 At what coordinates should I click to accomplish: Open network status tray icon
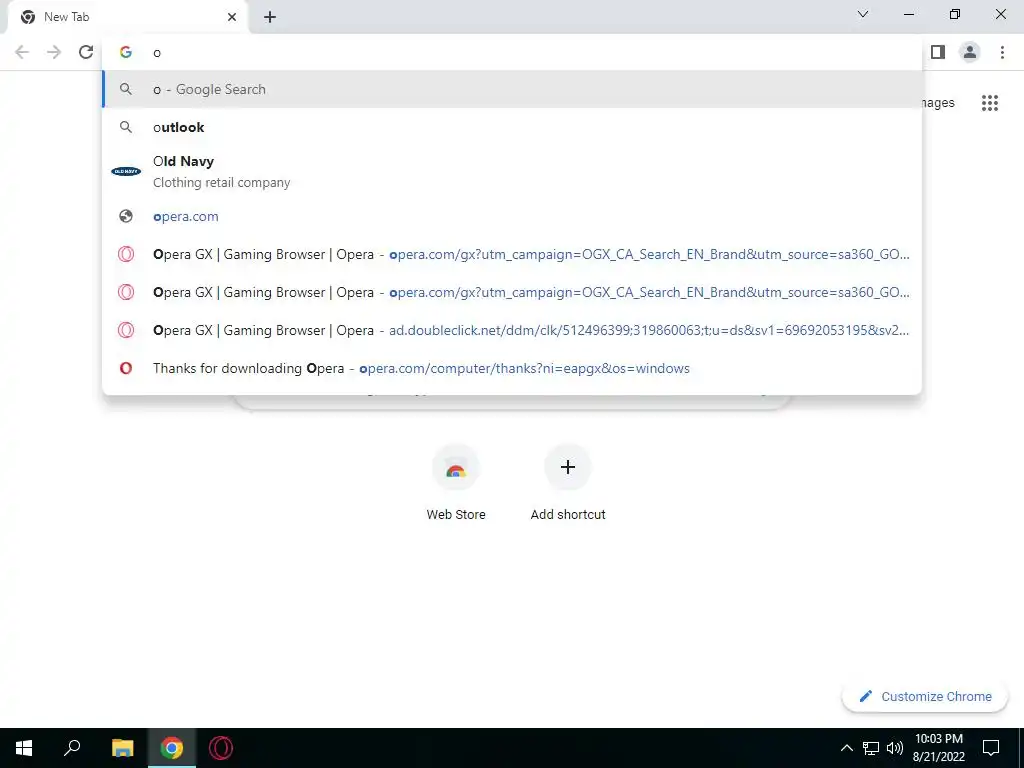point(871,748)
